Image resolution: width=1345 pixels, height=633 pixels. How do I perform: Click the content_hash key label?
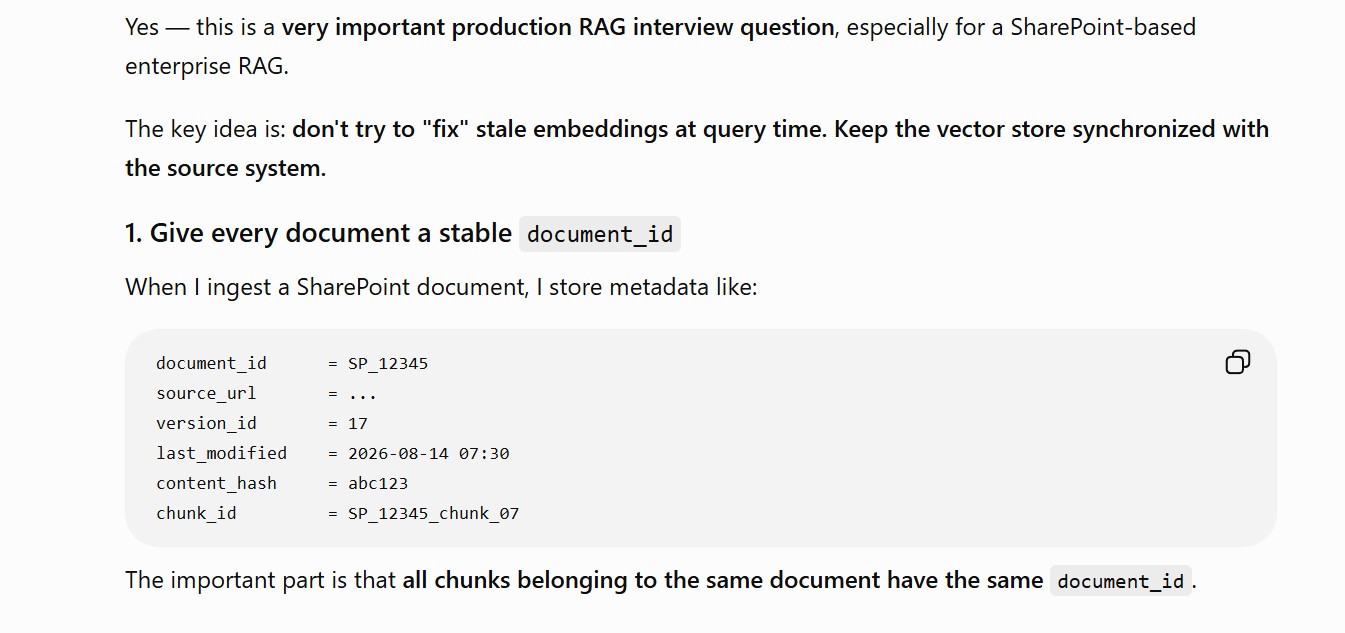[216, 484]
